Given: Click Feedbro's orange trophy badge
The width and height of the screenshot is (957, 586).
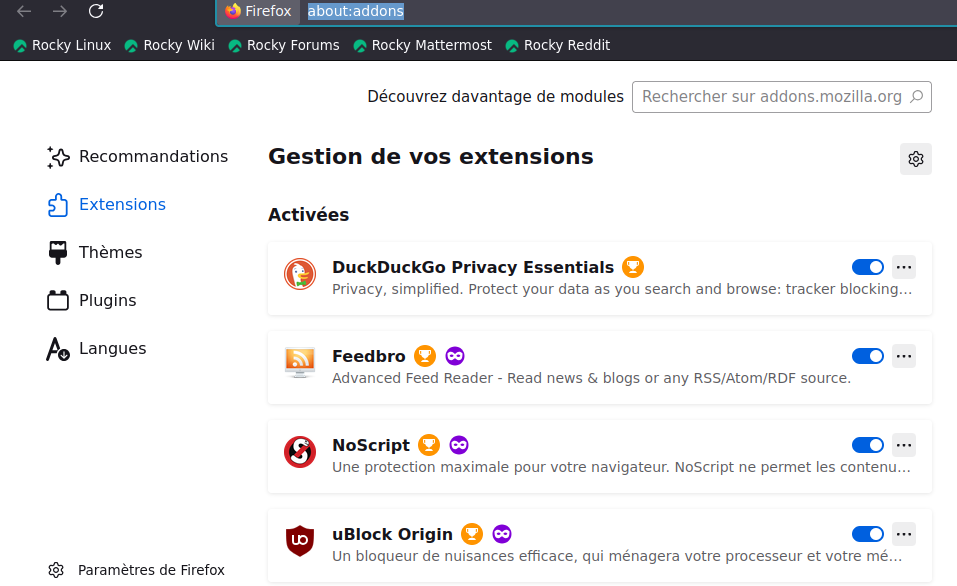Looking at the screenshot, I should [x=425, y=356].
